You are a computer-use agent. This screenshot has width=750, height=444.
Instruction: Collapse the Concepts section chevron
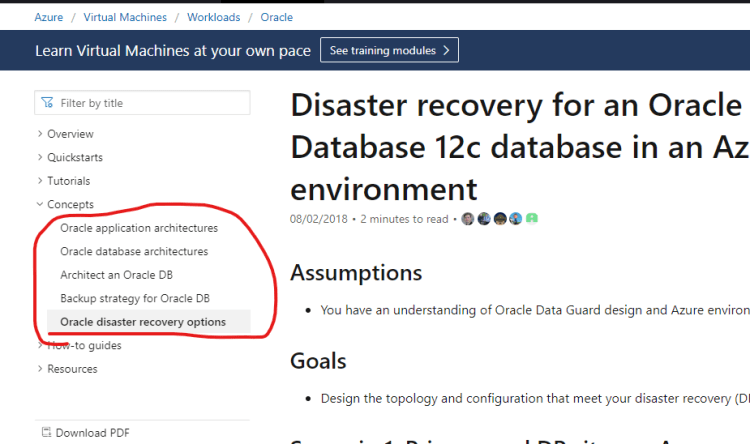(x=40, y=204)
